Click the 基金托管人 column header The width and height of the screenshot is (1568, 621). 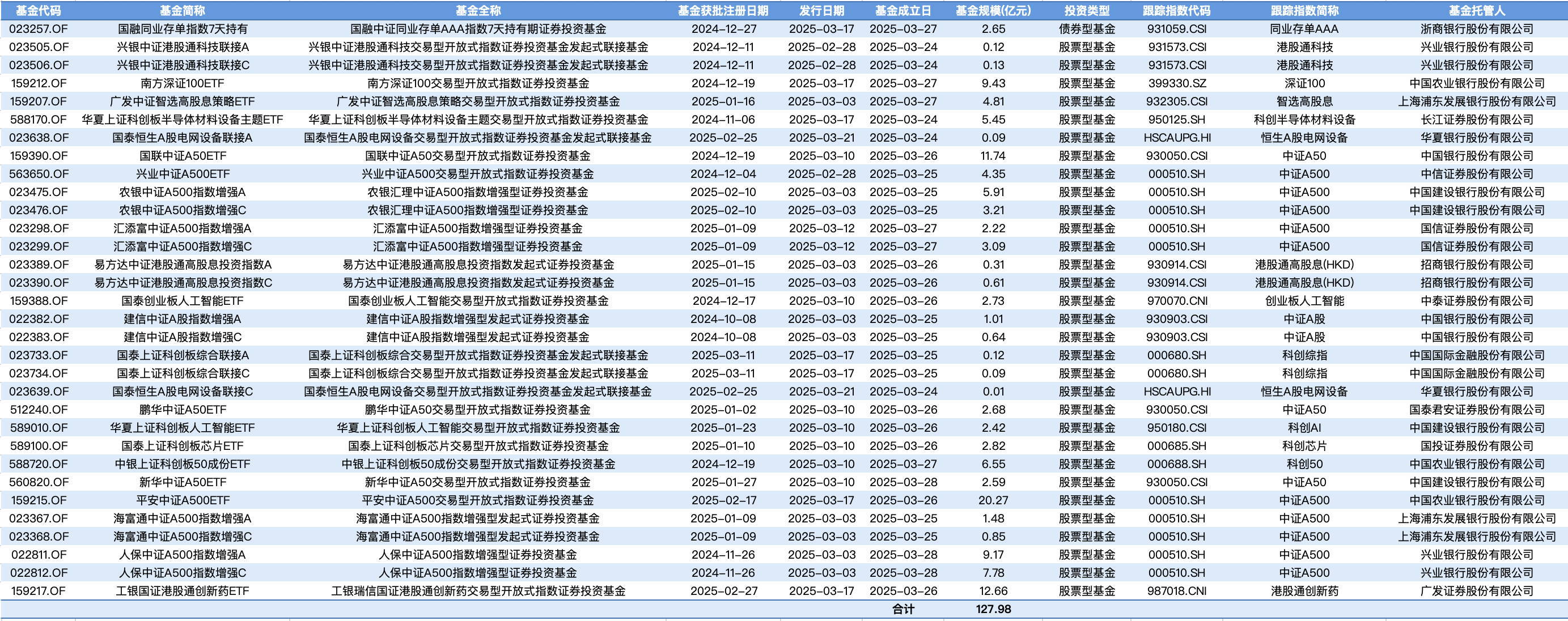pos(1476,10)
